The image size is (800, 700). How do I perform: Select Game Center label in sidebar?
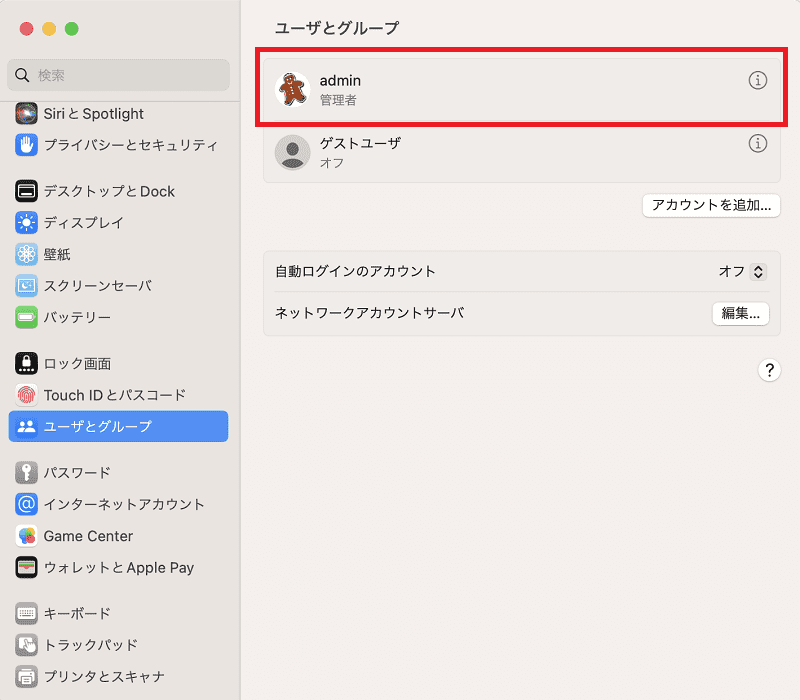pyautogui.click(x=88, y=536)
